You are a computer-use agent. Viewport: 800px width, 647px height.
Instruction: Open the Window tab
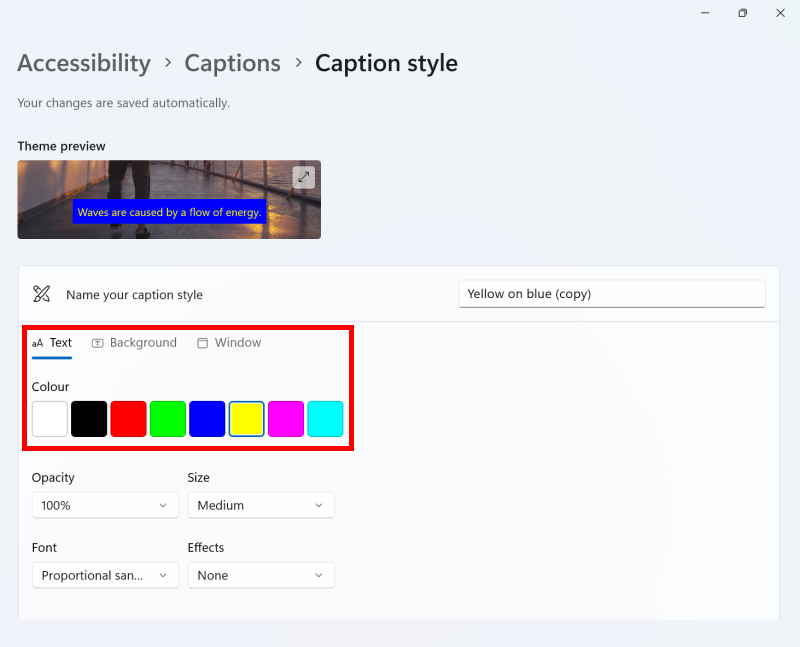[x=229, y=343]
